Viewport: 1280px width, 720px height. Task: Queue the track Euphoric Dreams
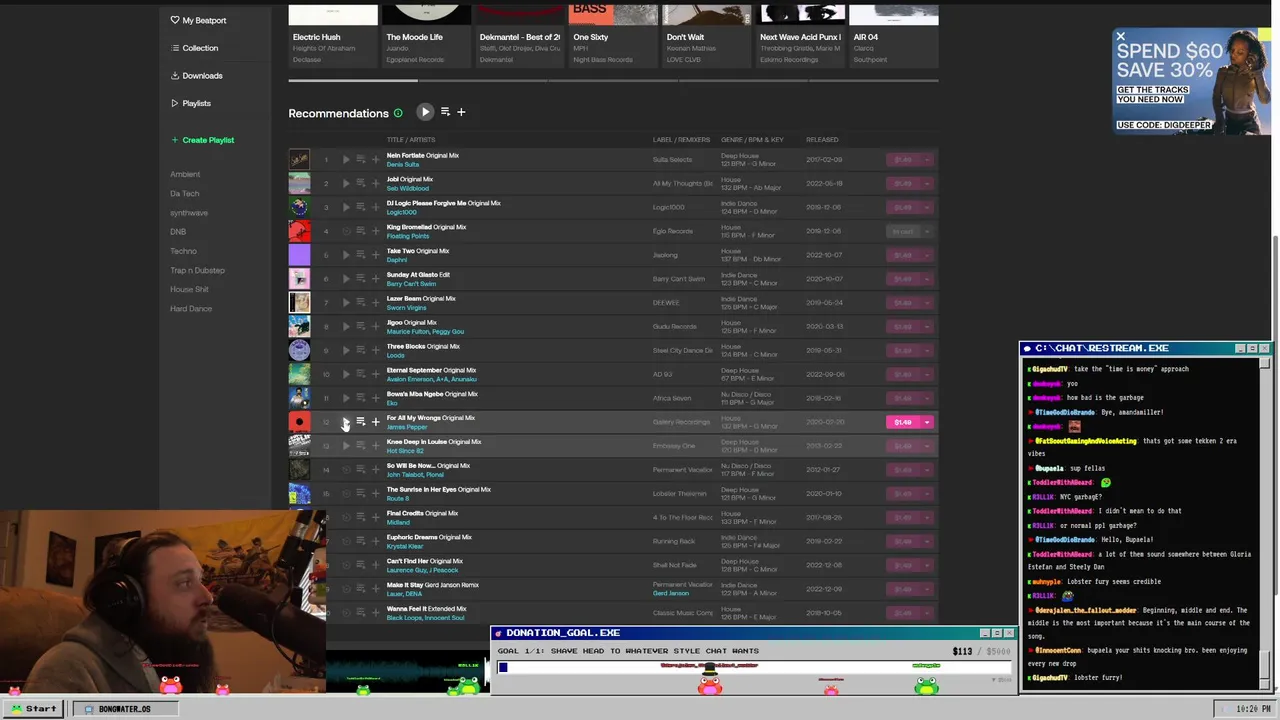(x=361, y=541)
